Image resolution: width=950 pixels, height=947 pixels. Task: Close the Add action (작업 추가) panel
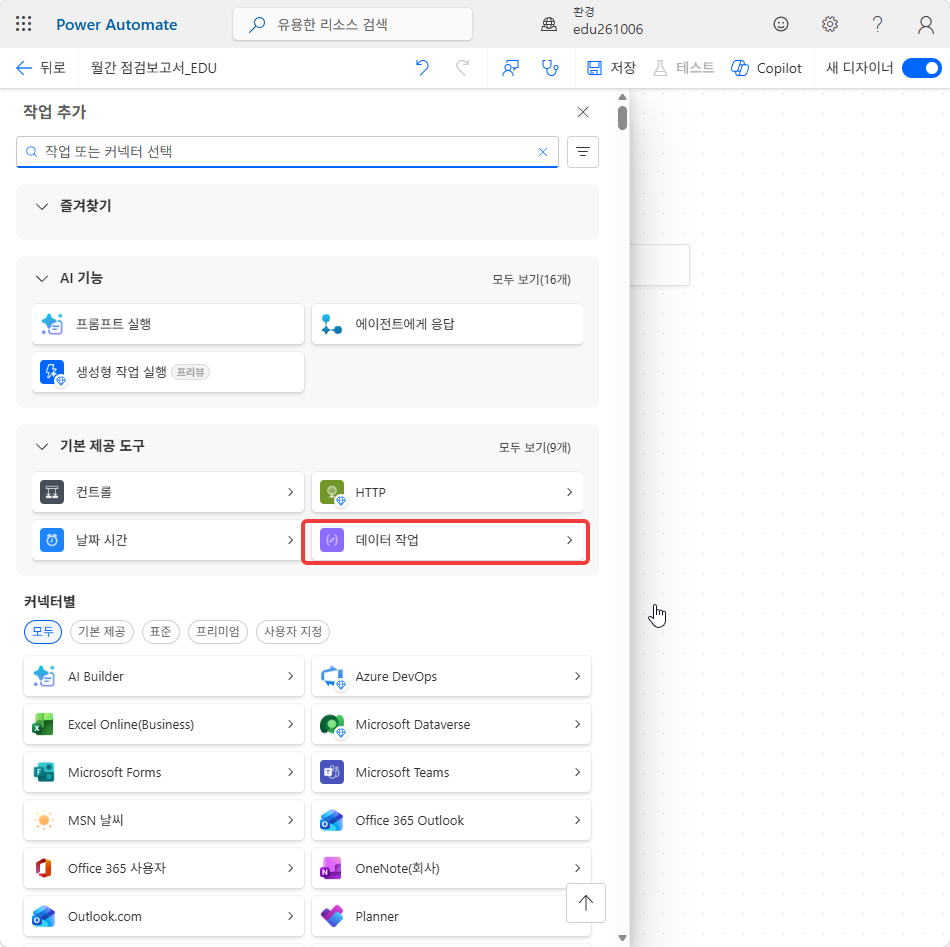pyautogui.click(x=583, y=112)
